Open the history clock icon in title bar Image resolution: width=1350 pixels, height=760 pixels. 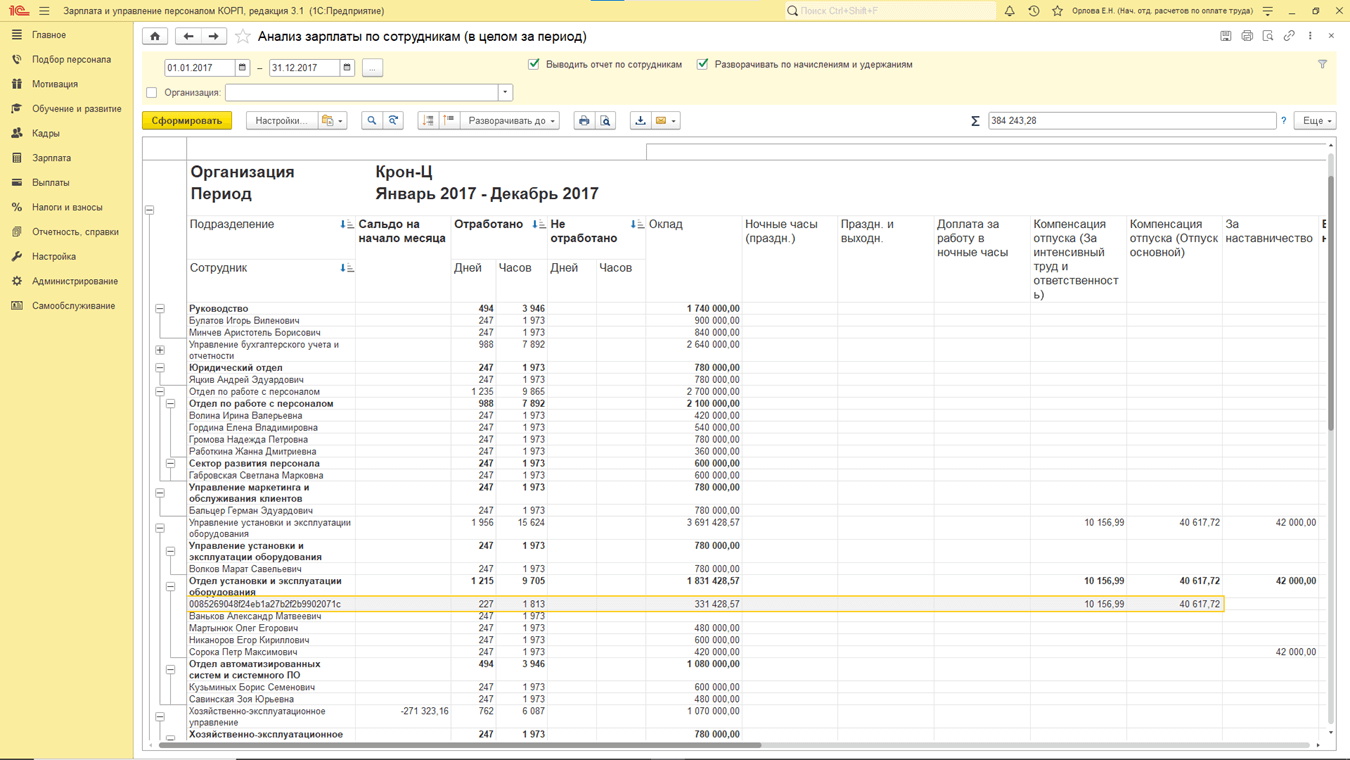[1033, 11]
